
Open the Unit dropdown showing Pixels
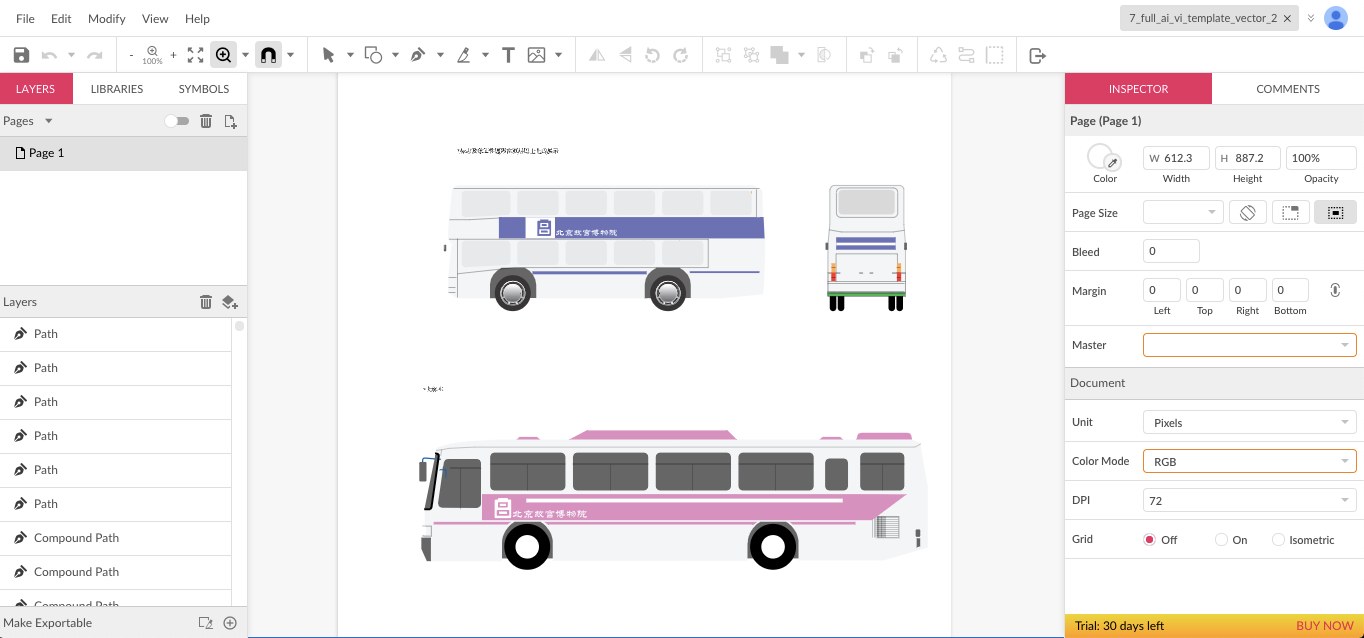pyautogui.click(x=1248, y=422)
